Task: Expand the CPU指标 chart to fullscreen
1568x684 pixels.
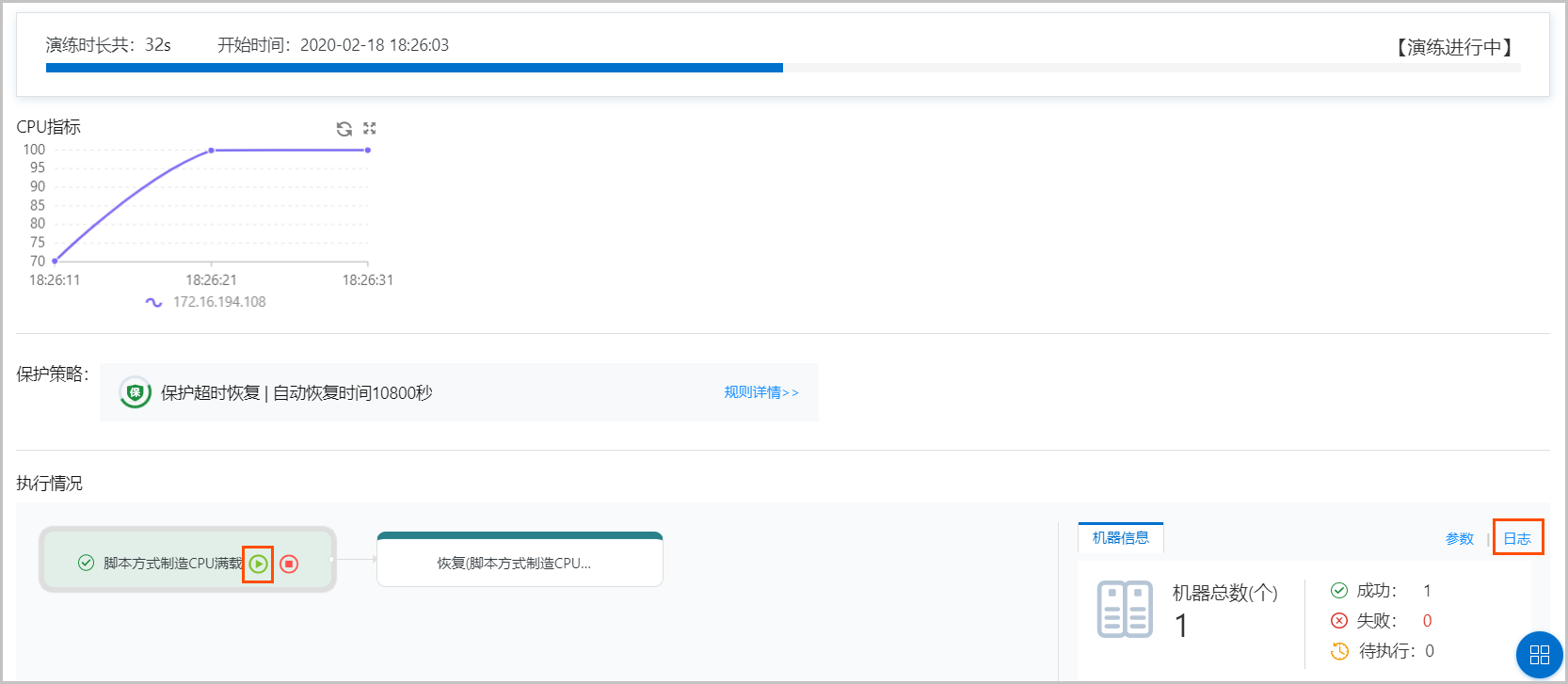Action: click(370, 128)
